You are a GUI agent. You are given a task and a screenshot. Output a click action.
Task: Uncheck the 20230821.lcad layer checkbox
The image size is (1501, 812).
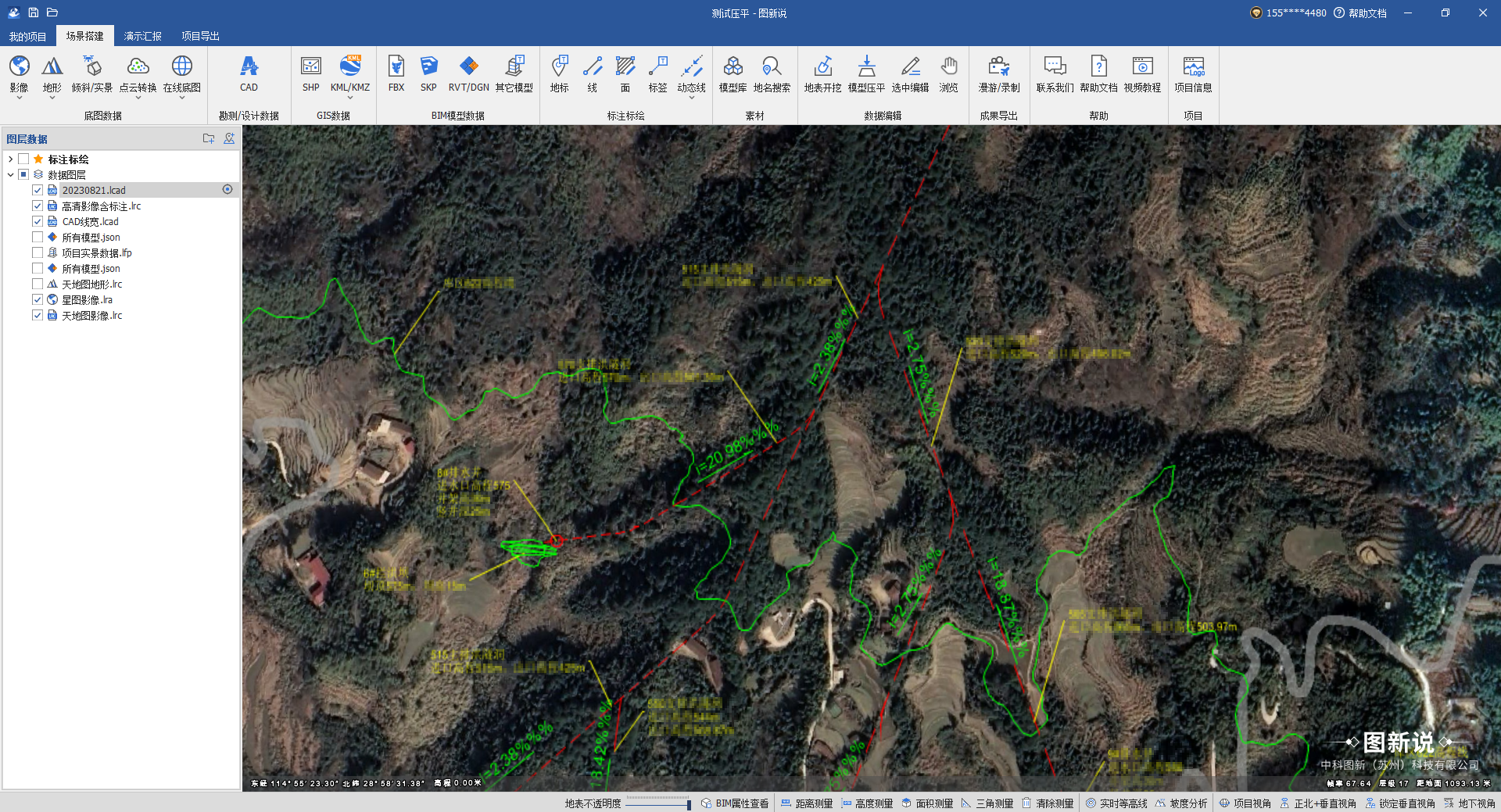coord(38,190)
